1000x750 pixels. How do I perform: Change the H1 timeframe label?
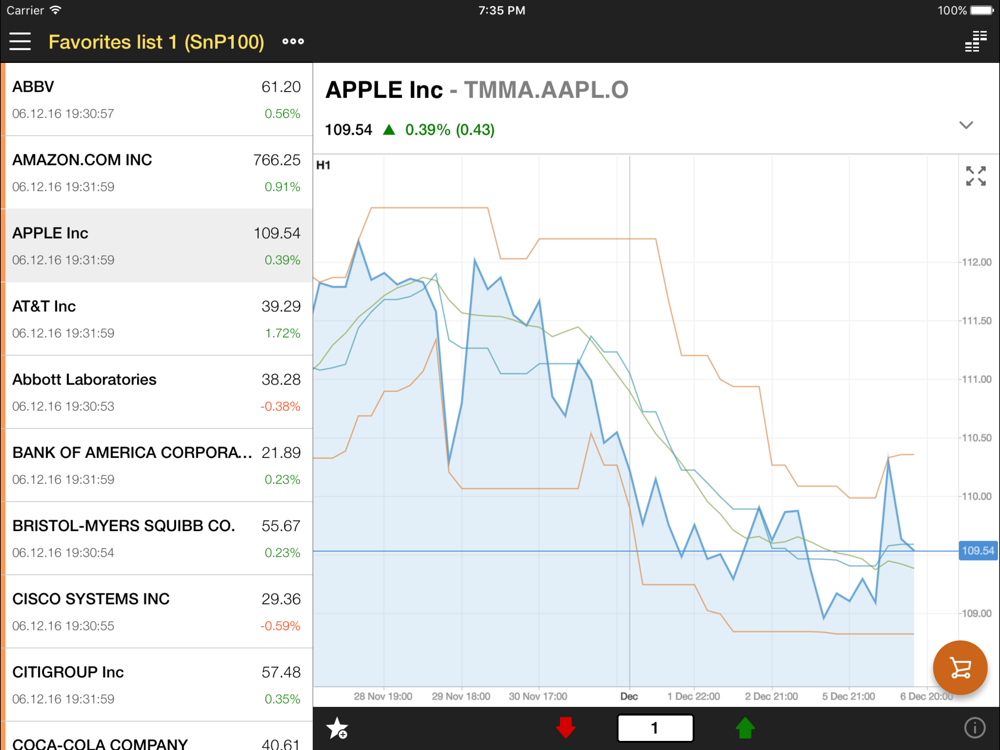pos(323,165)
